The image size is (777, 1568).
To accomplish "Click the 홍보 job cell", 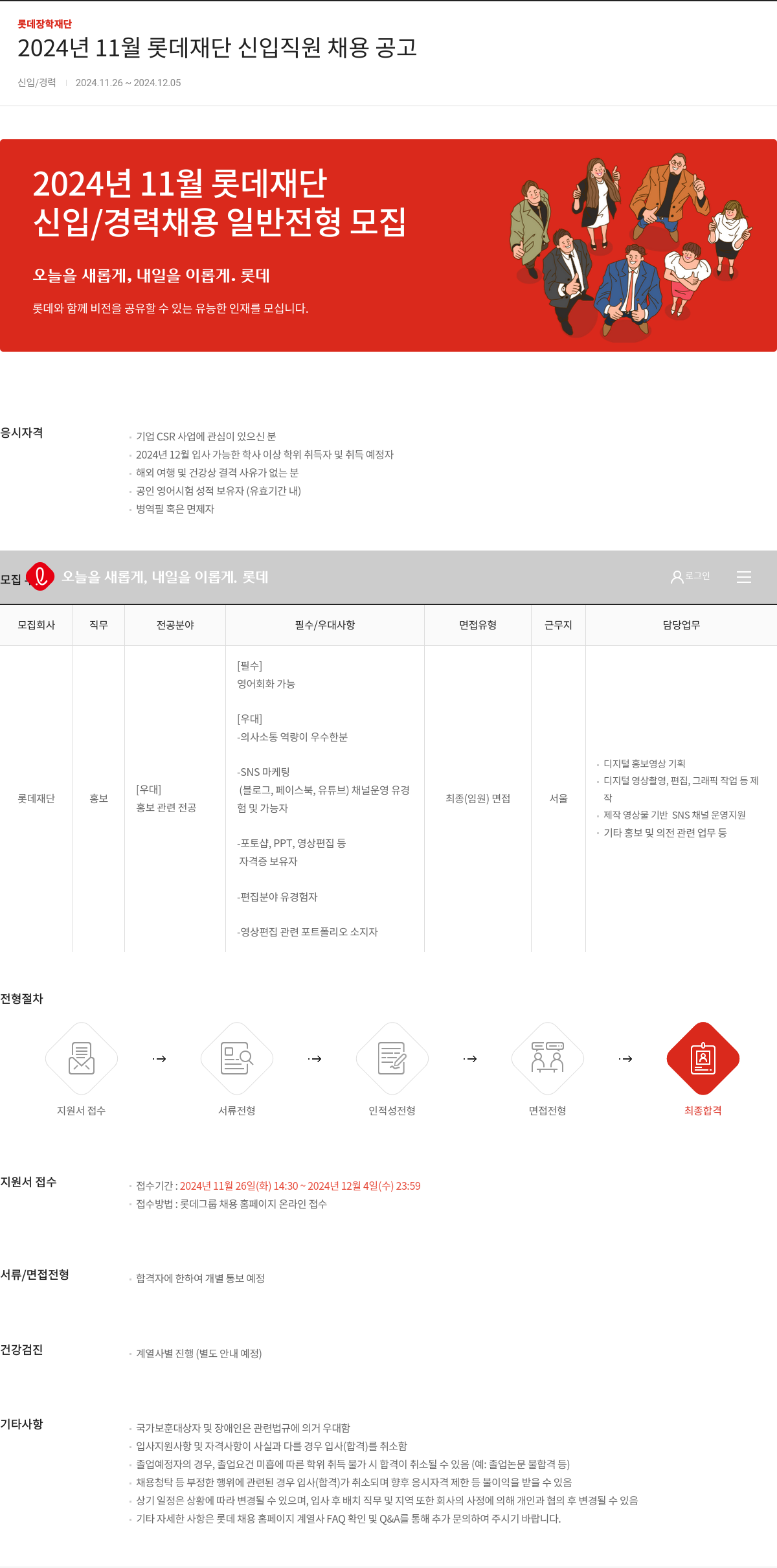I will coord(98,799).
